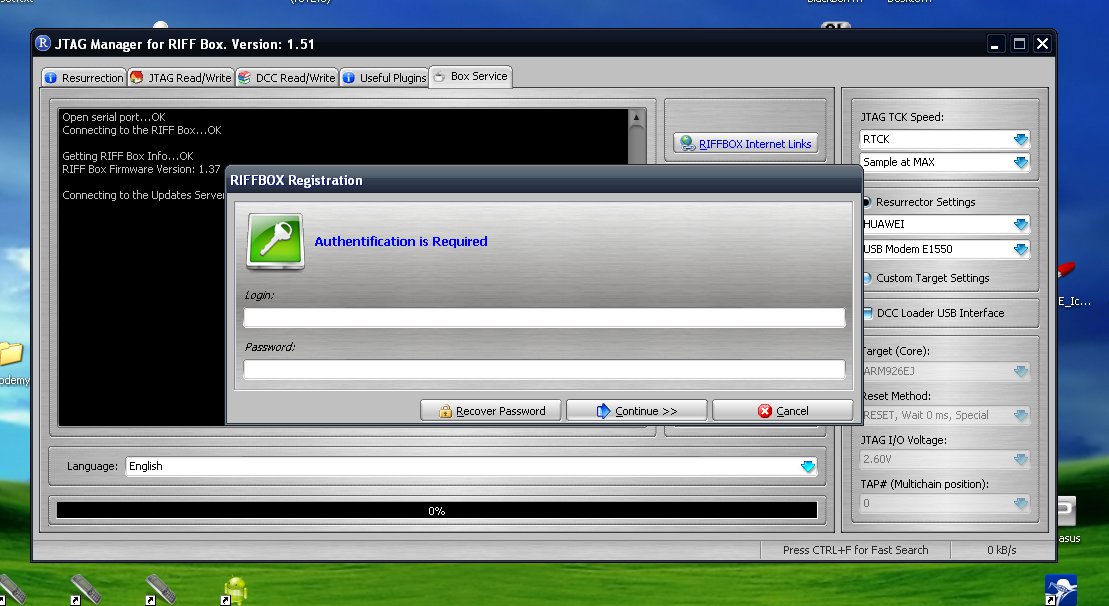Click the '0 kB/s' status bar entry
The width and height of the screenshot is (1109, 606).
[1001, 550]
